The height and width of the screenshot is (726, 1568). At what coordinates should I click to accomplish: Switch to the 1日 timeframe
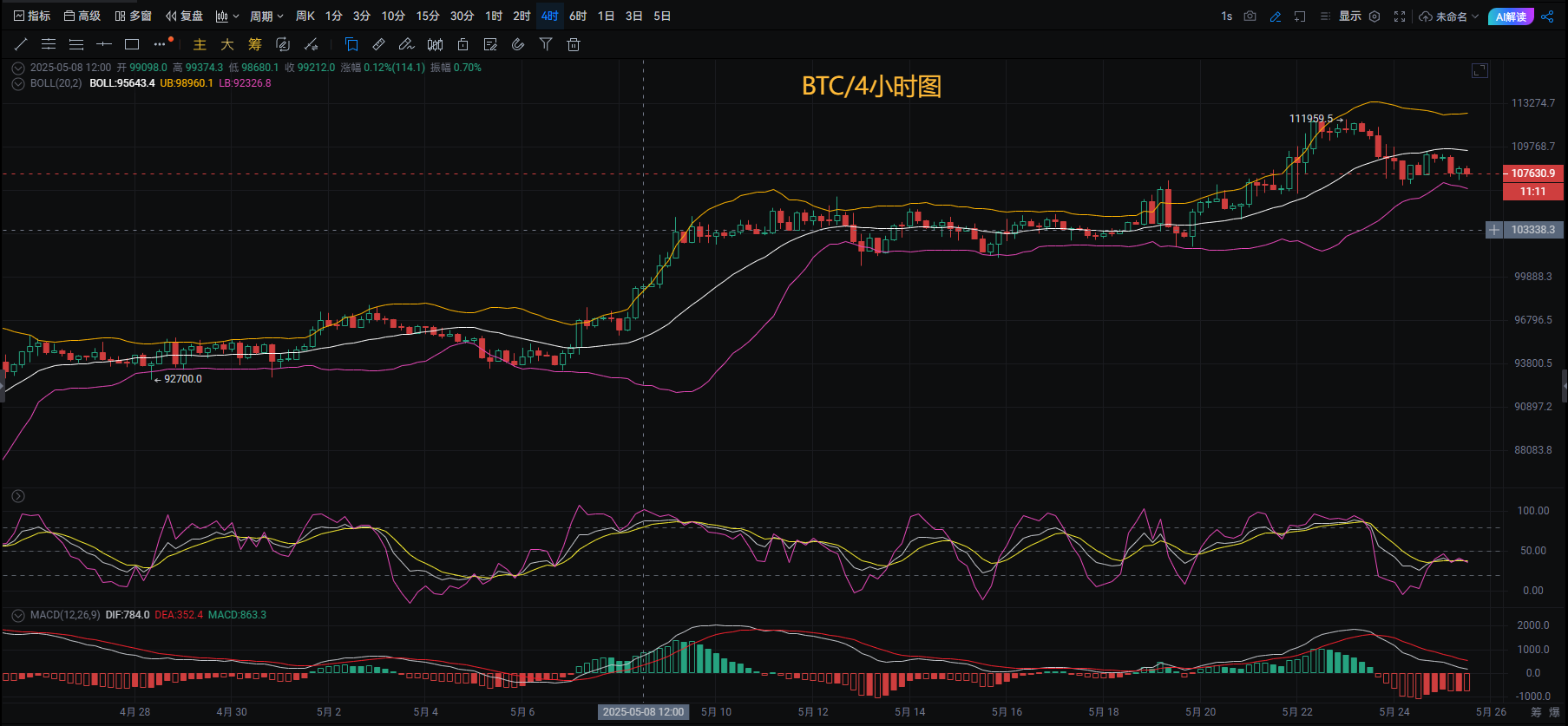pos(606,16)
